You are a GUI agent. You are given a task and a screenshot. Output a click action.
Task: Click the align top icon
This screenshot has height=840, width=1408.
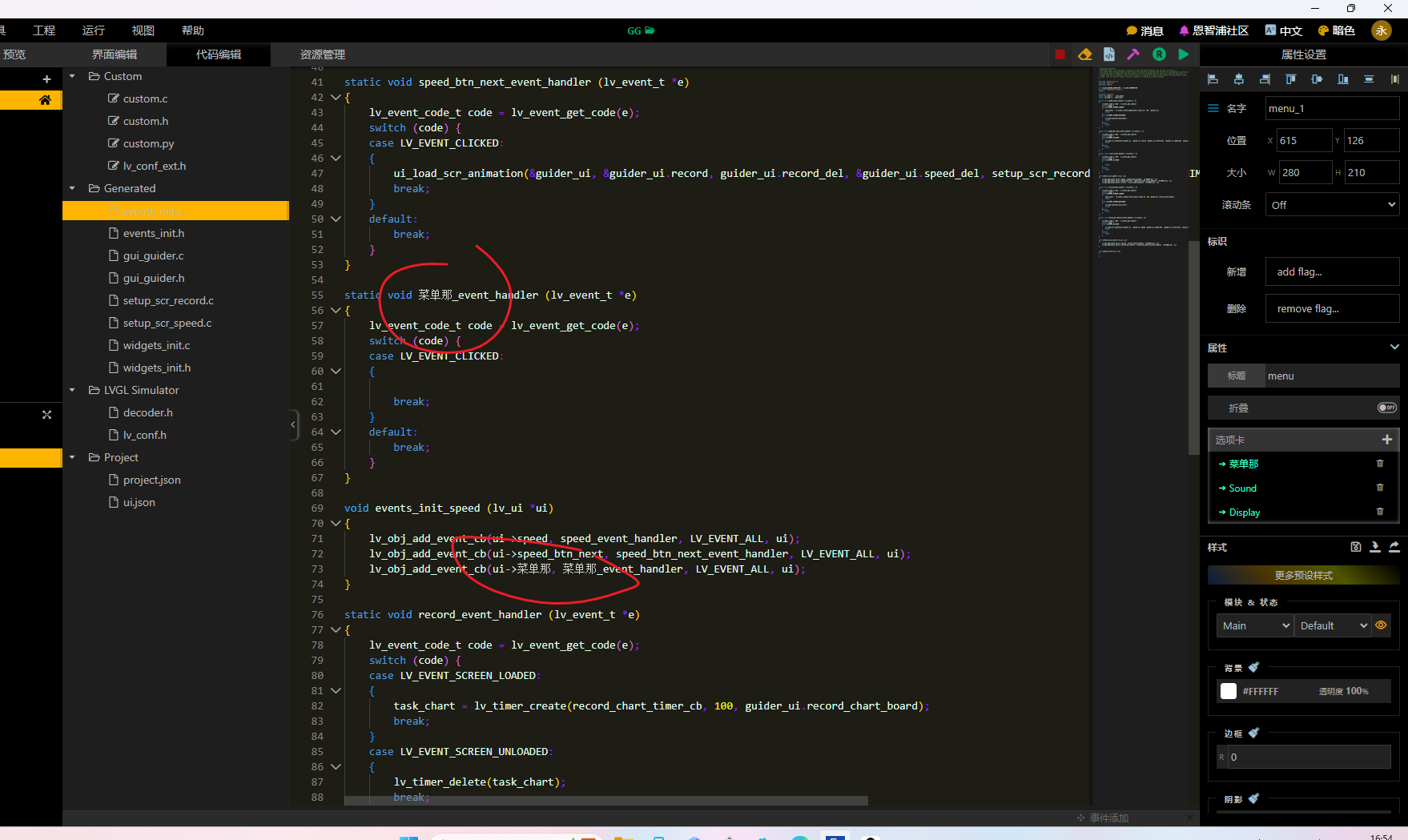(1291, 79)
